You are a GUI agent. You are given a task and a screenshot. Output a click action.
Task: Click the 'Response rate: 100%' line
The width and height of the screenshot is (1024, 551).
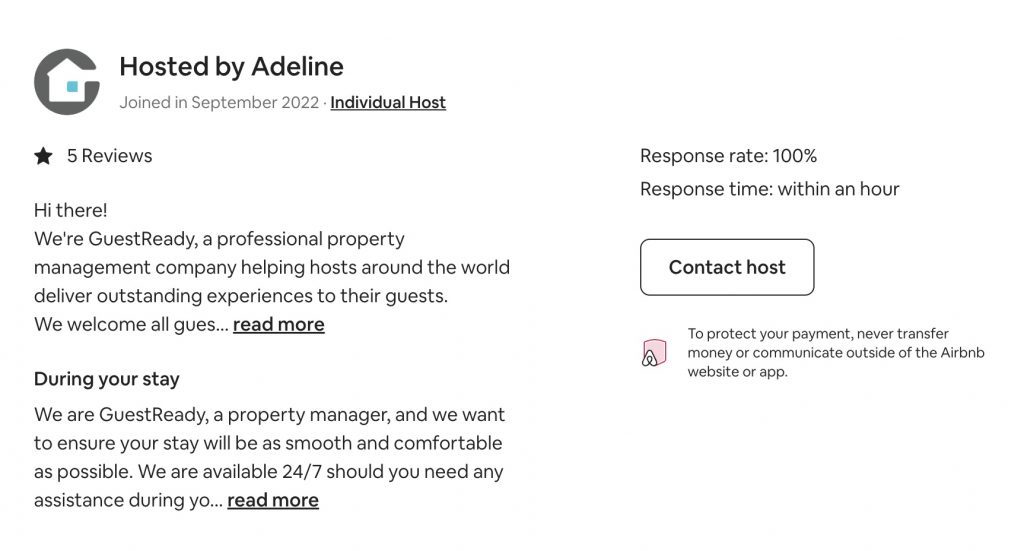[x=728, y=156]
